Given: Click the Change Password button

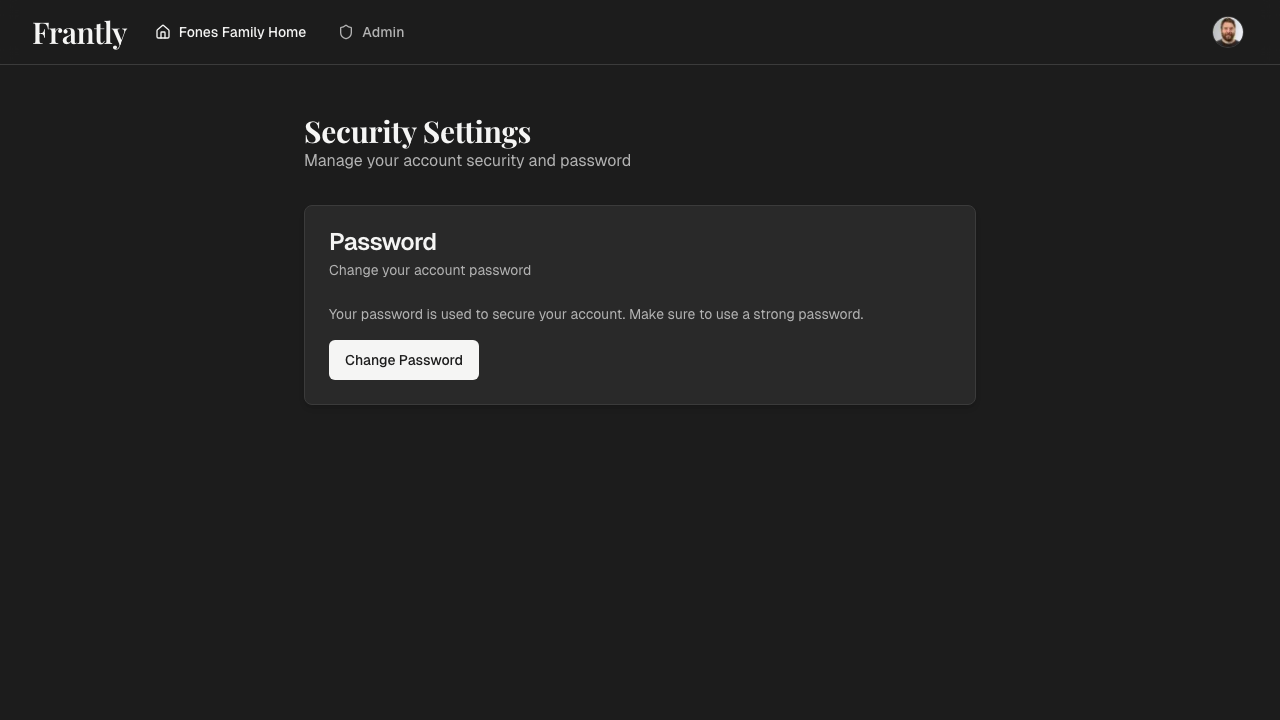Looking at the screenshot, I should pos(403,360).
